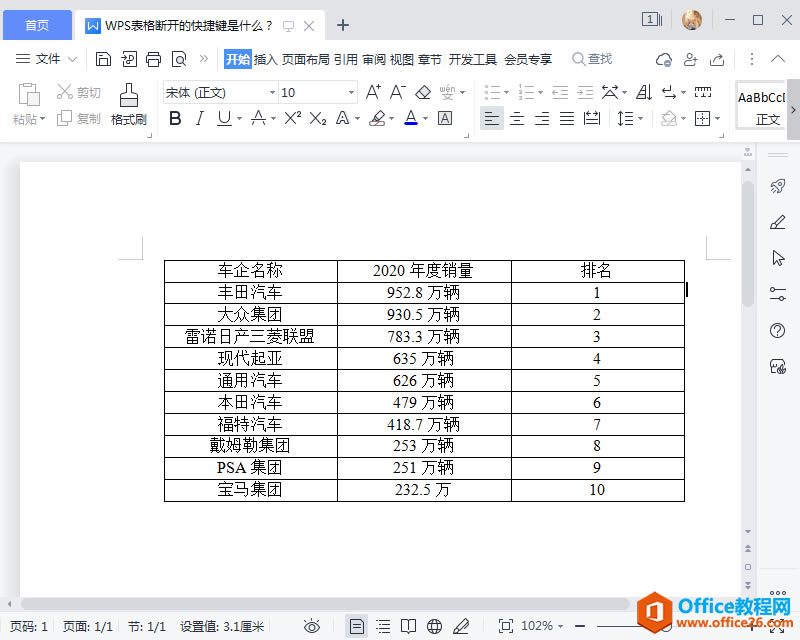Click the selection arrow icon in sidebar
800x640 pixels.
coord(778,258)
